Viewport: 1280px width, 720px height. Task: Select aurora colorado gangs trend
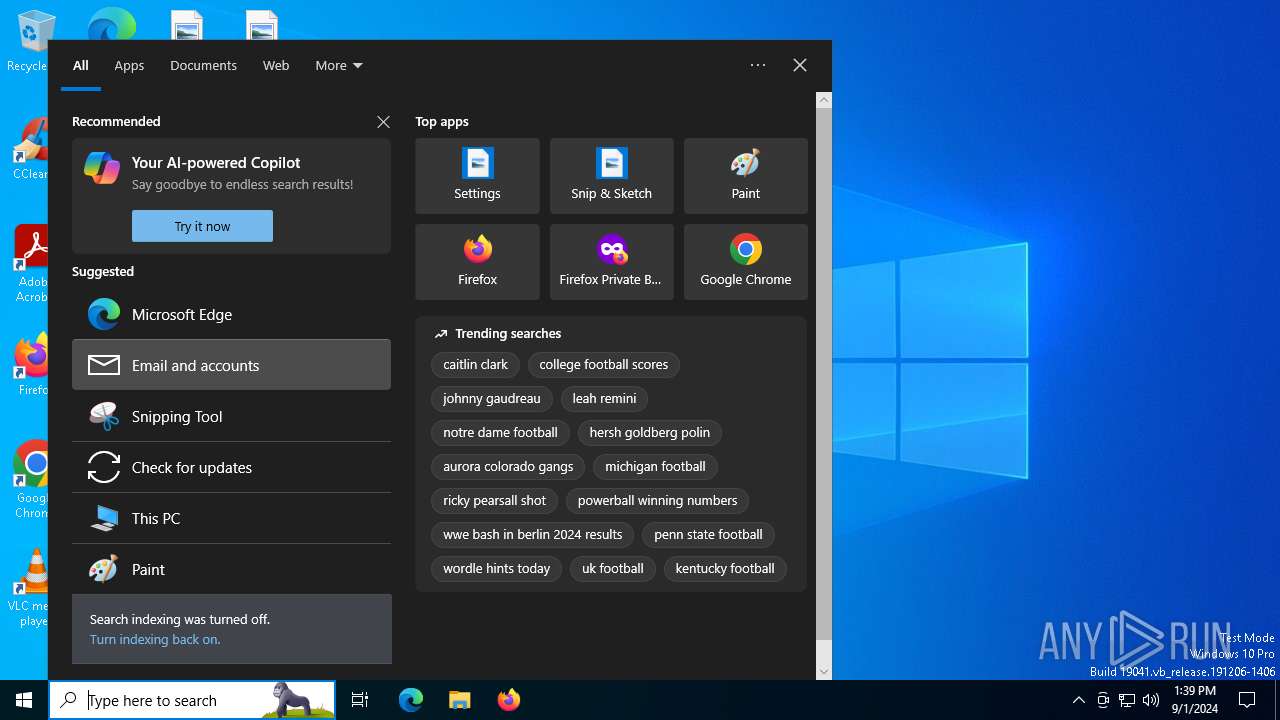click(508, 467)
